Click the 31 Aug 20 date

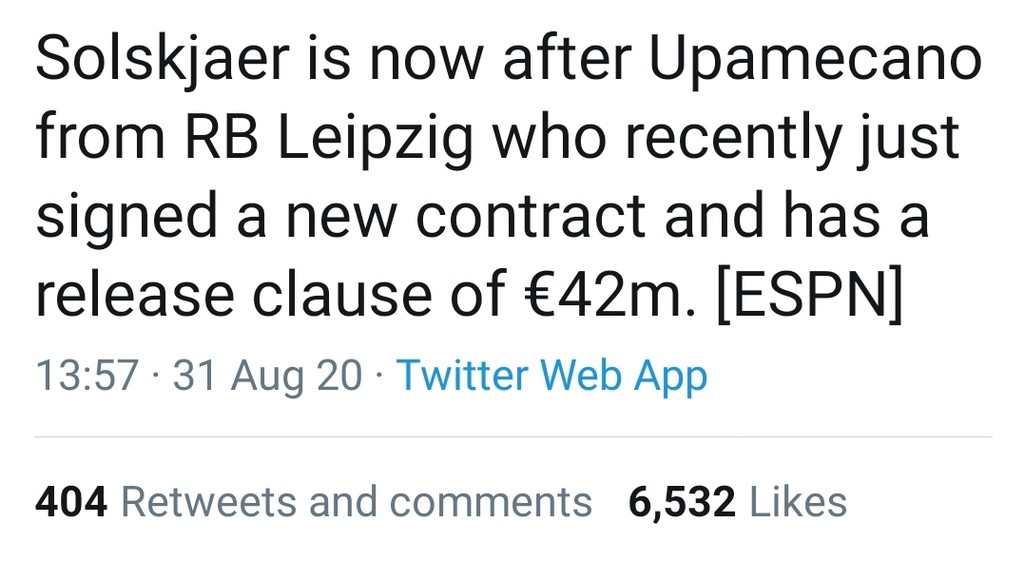coord(267,377)
